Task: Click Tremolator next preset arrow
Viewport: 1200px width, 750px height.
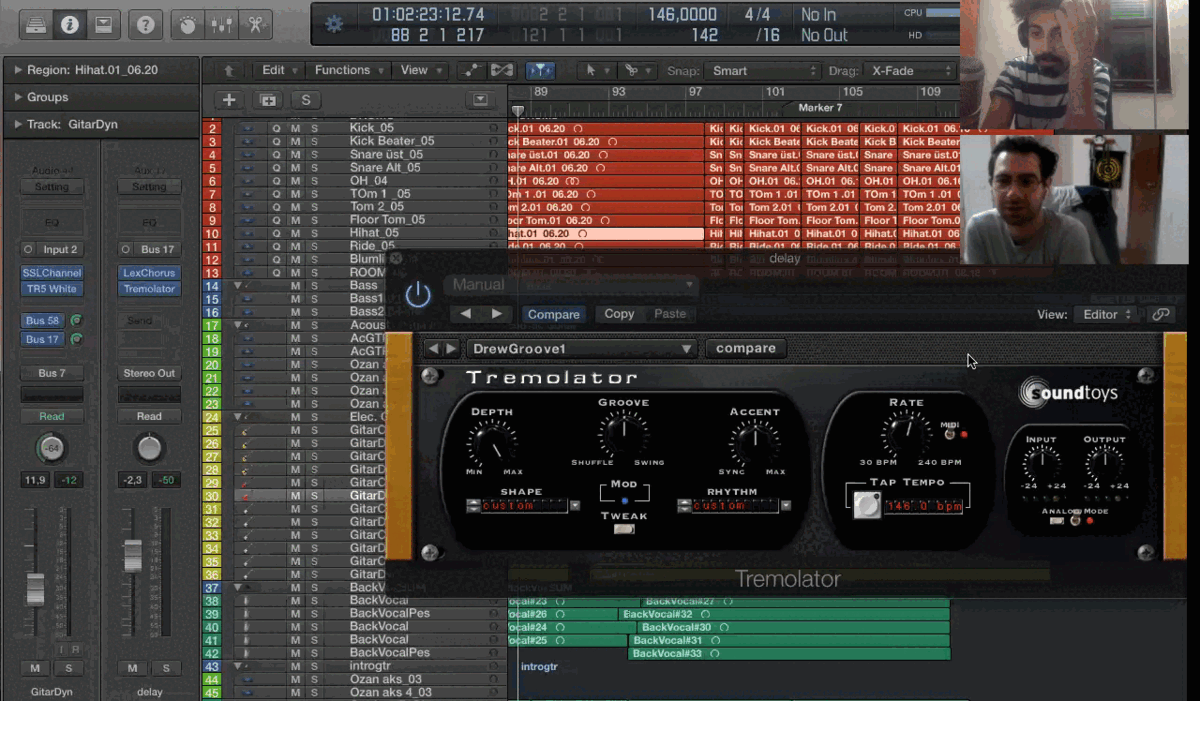Action: tap(451, 349)
